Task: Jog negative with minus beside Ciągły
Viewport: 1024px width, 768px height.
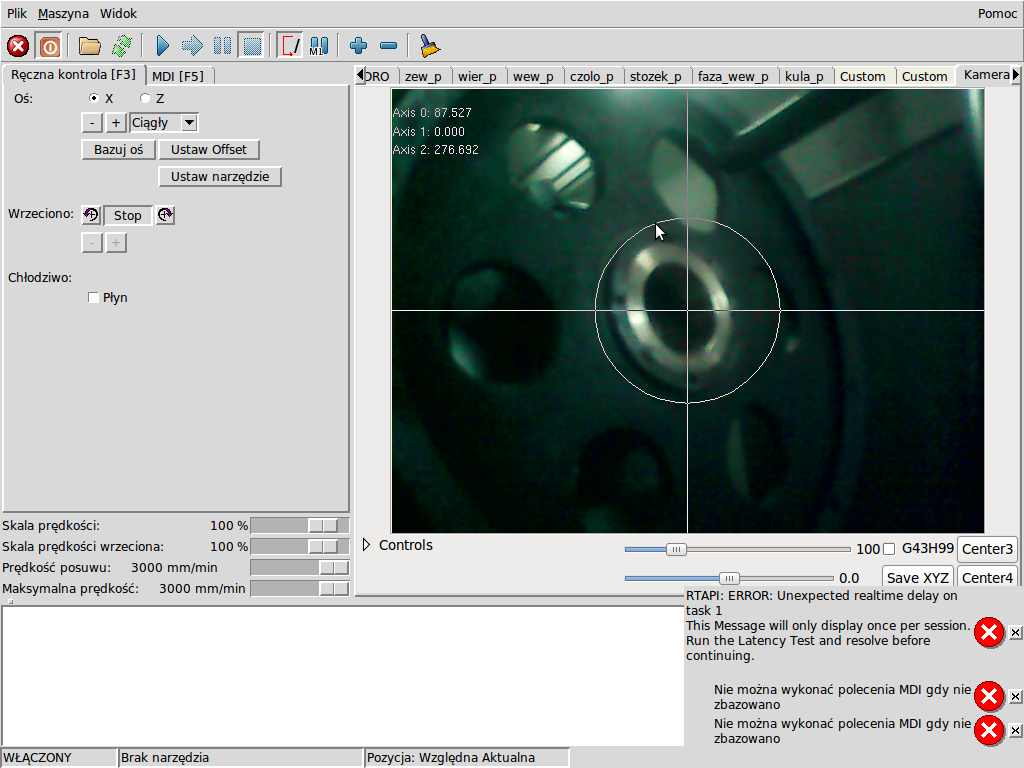Action: (92, 123)
